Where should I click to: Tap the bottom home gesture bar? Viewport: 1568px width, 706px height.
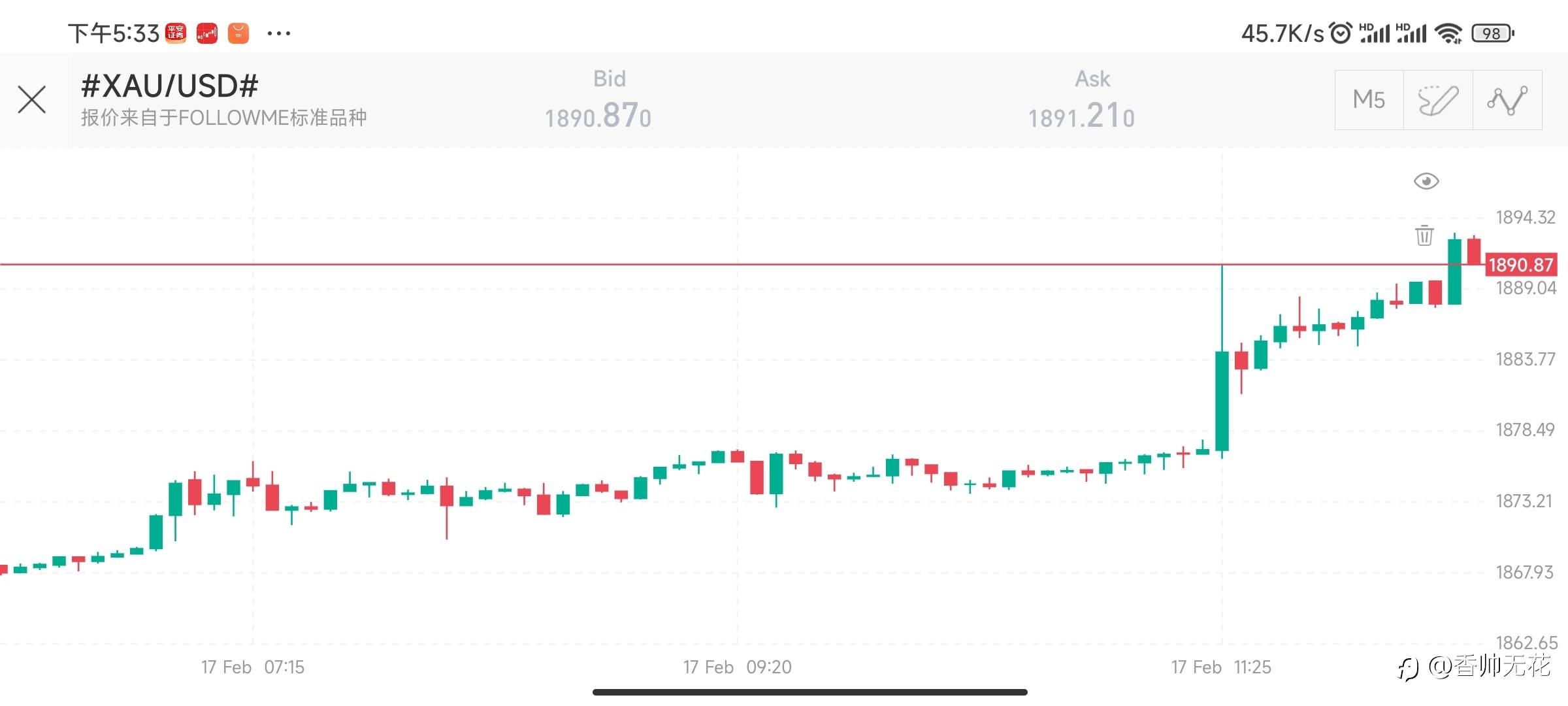(810, 692)
